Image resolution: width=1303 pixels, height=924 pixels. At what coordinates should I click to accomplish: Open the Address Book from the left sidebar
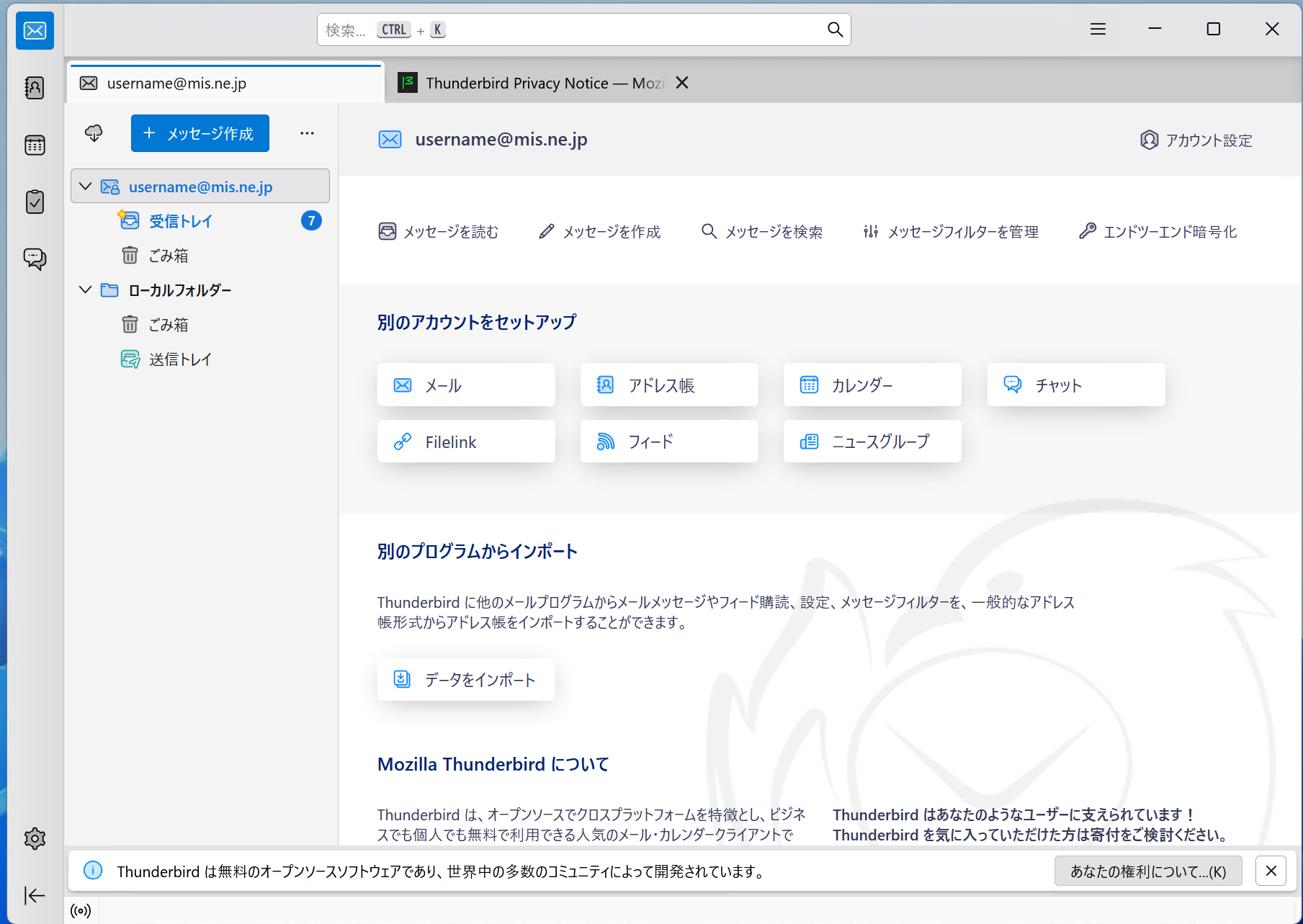pyautogui.click(x=35, y=88)
